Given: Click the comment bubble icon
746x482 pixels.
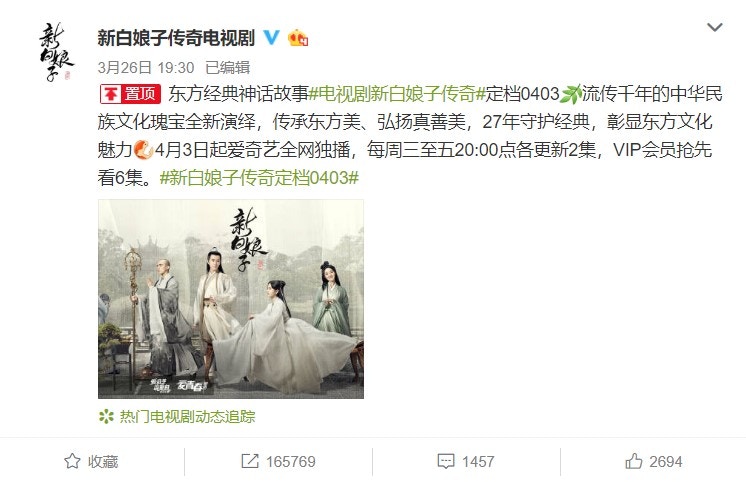Looking at the screenshot, I should [446, 462].
